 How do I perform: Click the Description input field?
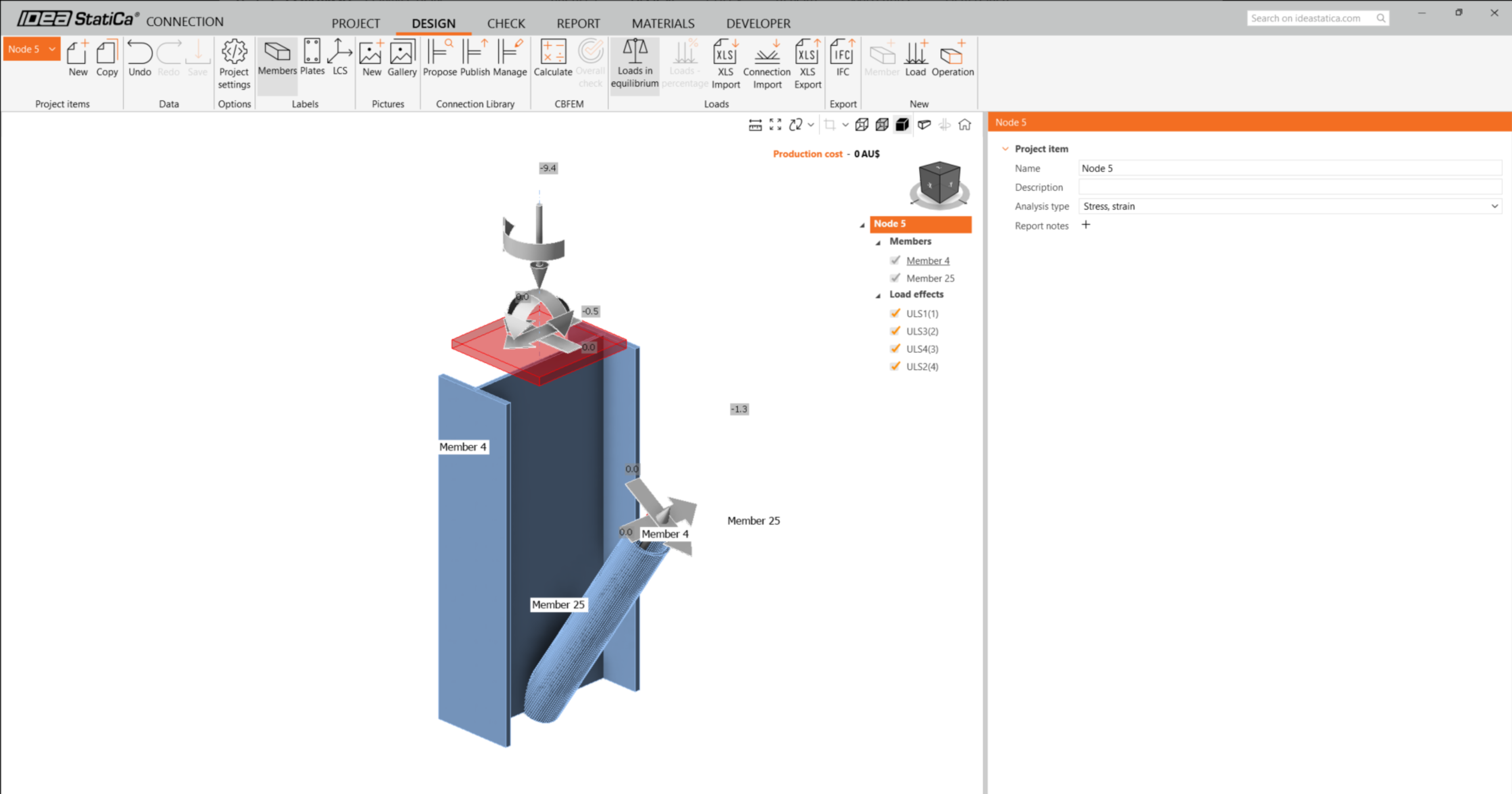click(1289, 187)
